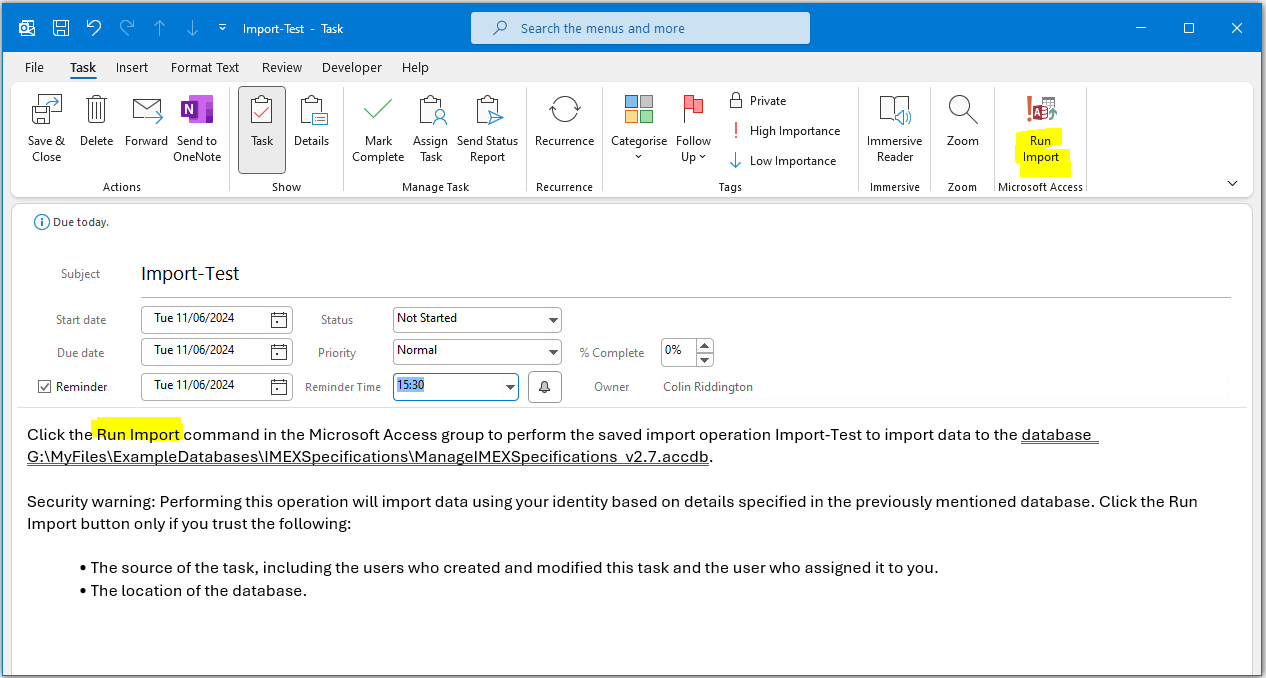Screen dimensions: 1266x678
Task: Expand the Reminder Time dropdown
Action: click(x=510, y=387)
